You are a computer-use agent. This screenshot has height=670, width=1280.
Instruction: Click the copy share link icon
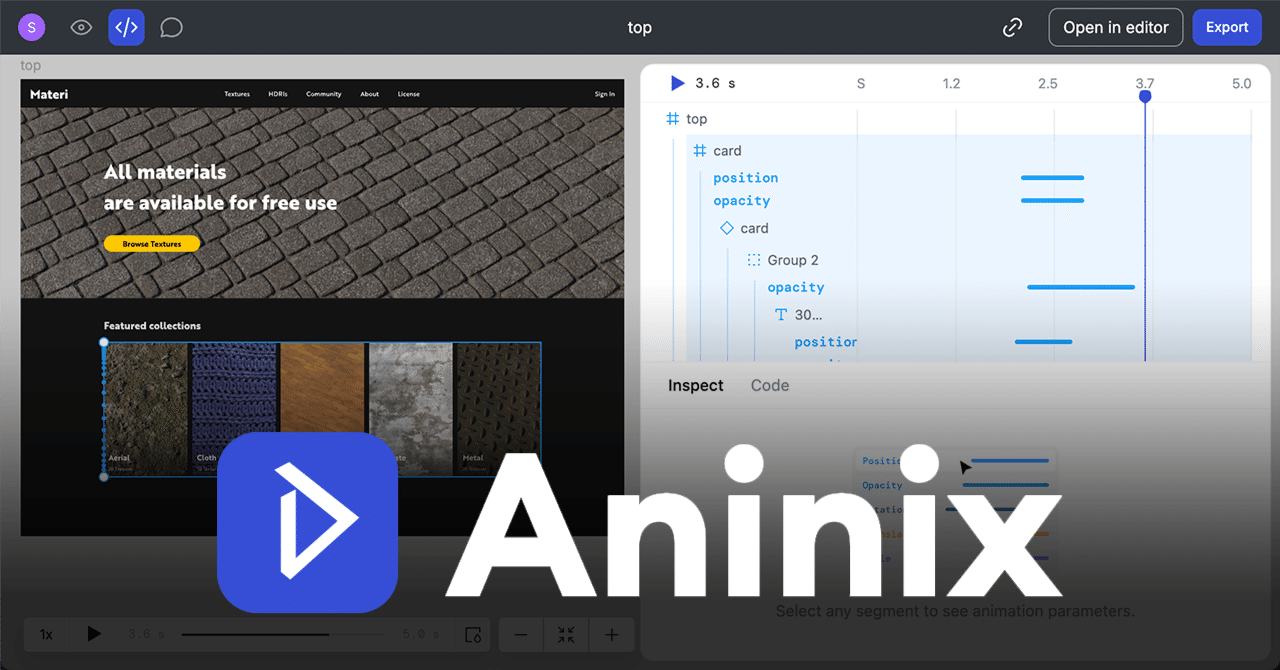coord(1012,27)
